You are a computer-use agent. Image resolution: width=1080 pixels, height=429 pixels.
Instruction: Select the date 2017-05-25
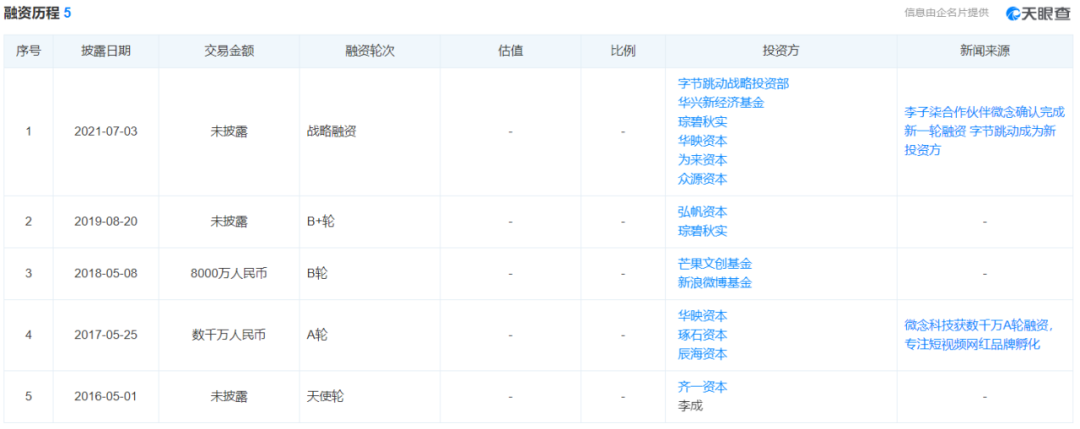pos(106,335)
